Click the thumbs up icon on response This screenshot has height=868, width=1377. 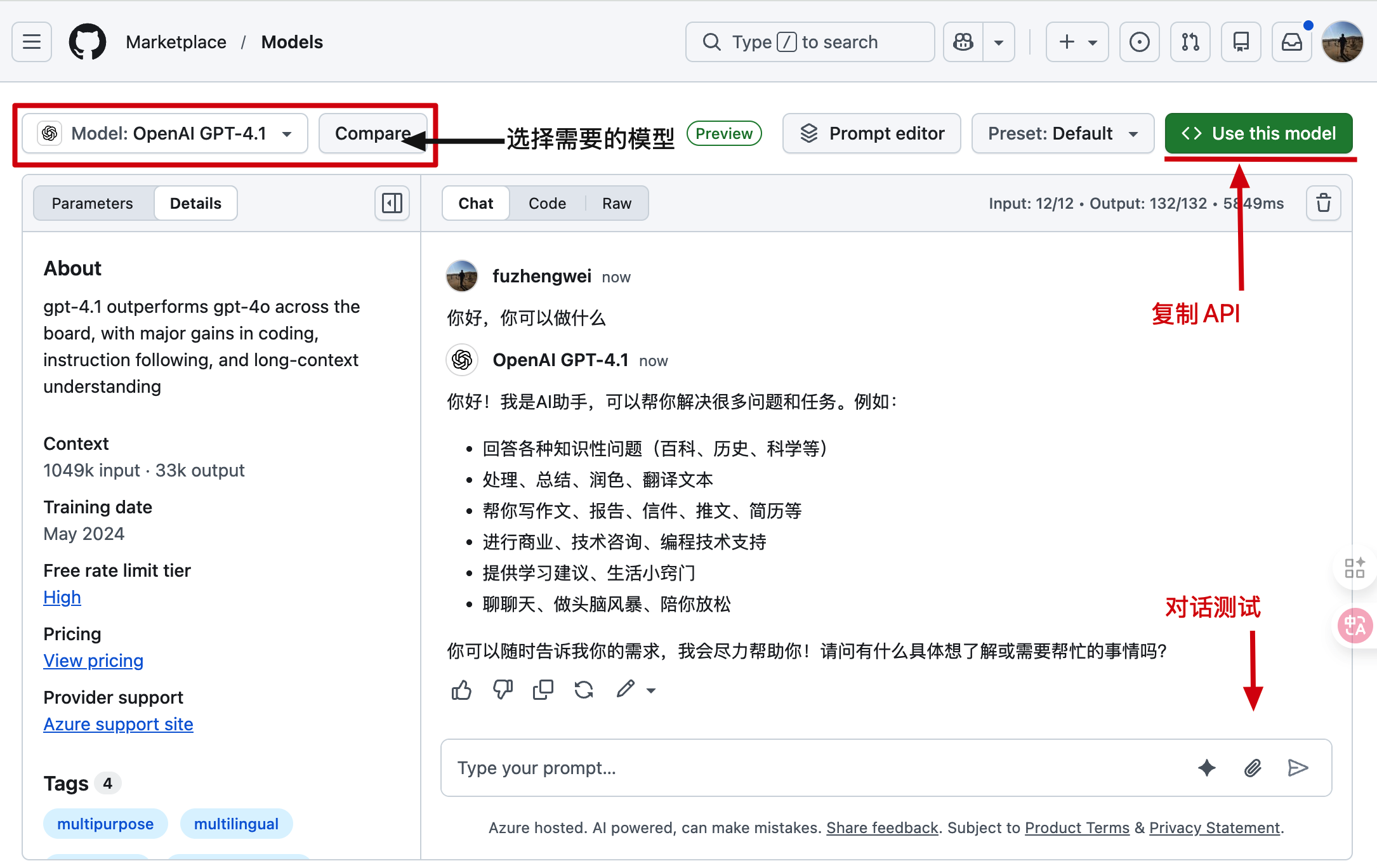click(461, 690)
